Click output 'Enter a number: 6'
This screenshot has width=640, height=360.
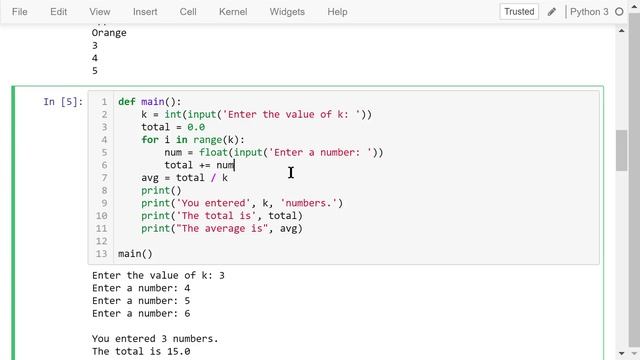[x=141, y=313]
